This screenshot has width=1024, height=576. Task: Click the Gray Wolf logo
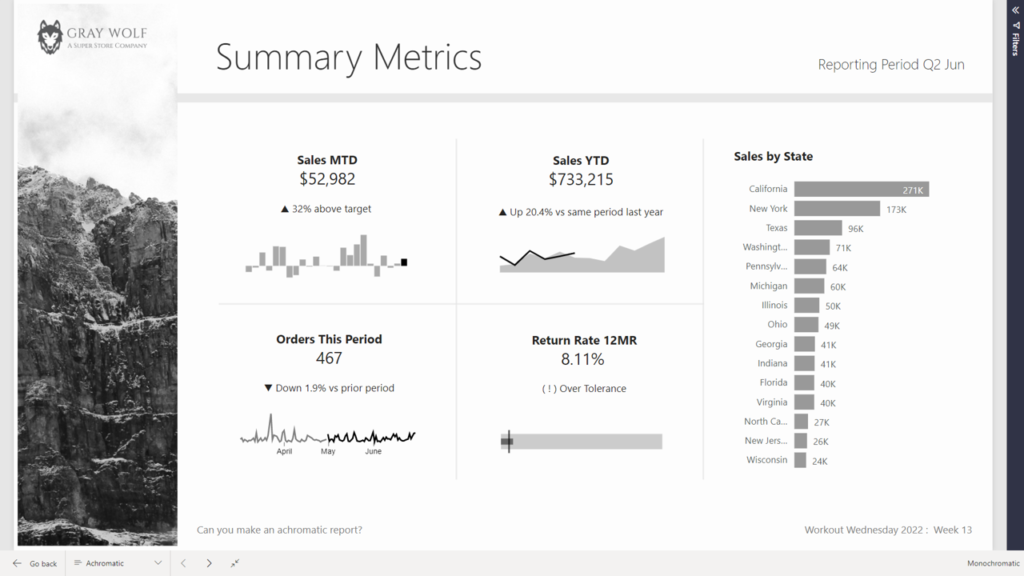click(x=51, y=37)
